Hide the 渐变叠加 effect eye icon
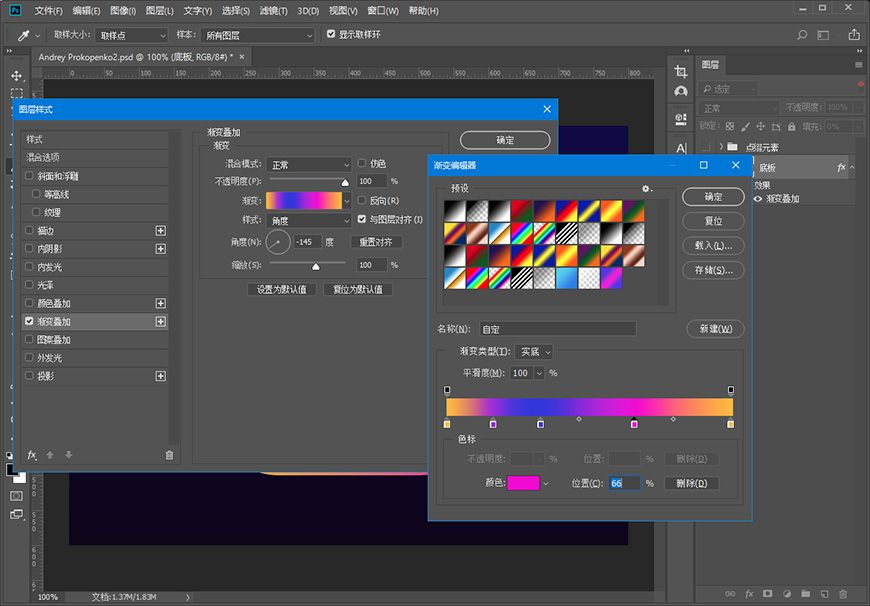The width and height of the screenshot is (870, 606). (x=758, y=199)
